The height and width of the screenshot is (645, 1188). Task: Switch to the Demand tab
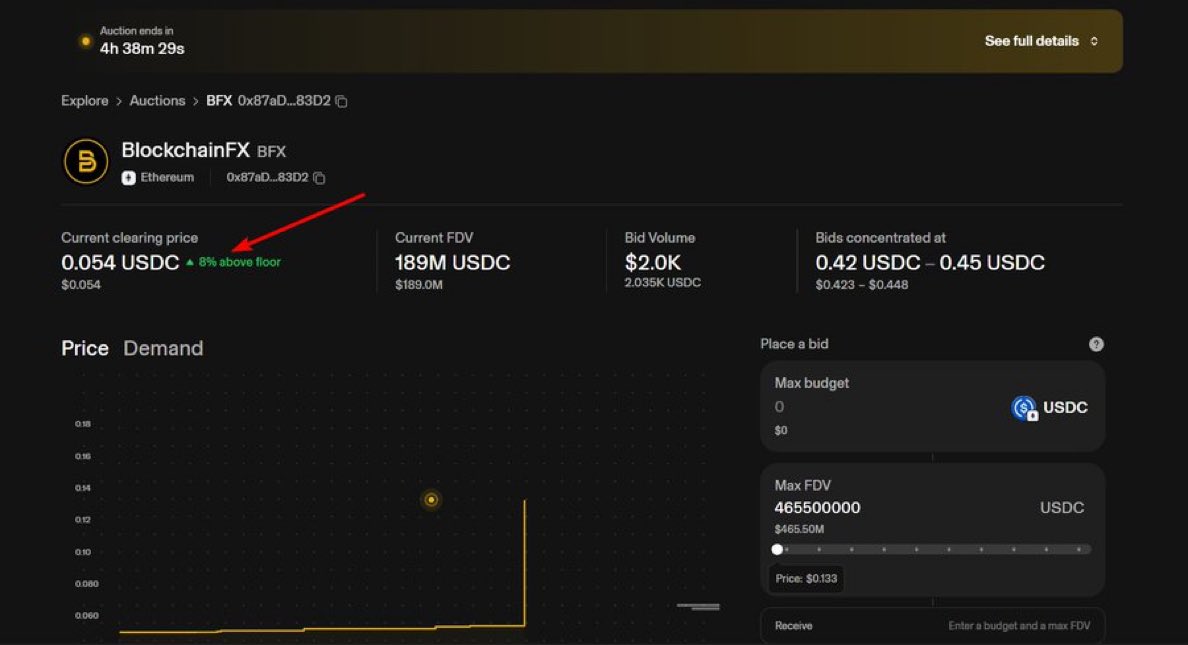pyautogui.click(x=163, y=348)
